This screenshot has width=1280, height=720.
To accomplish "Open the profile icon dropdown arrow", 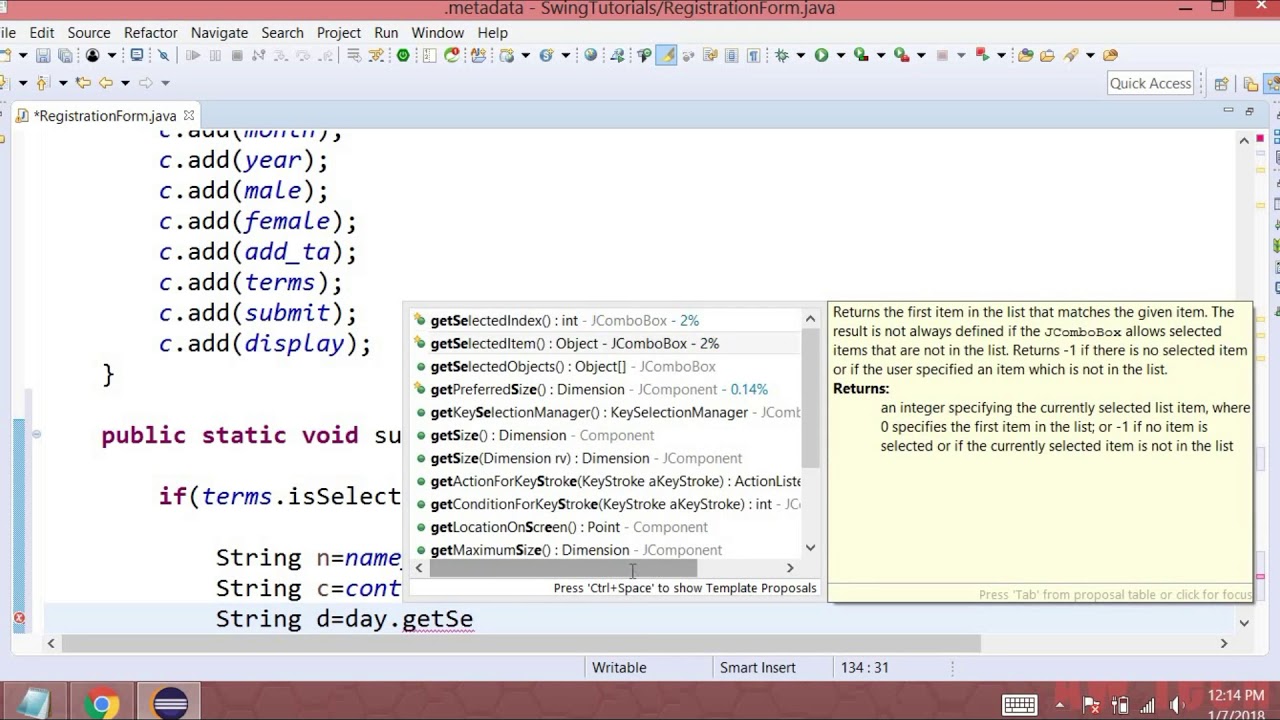I will pos(112,55).
